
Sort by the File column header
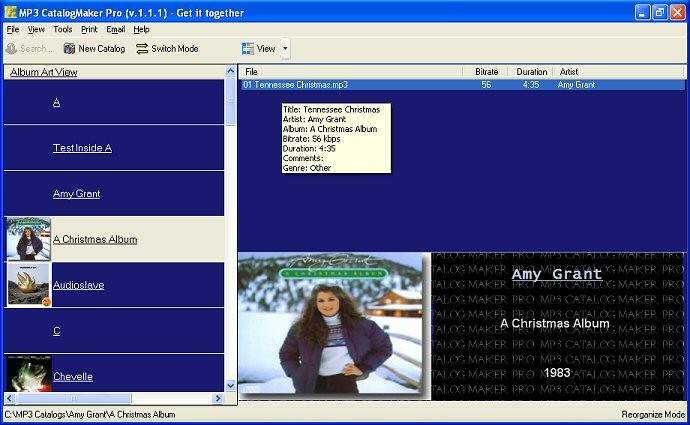[351, 72]
